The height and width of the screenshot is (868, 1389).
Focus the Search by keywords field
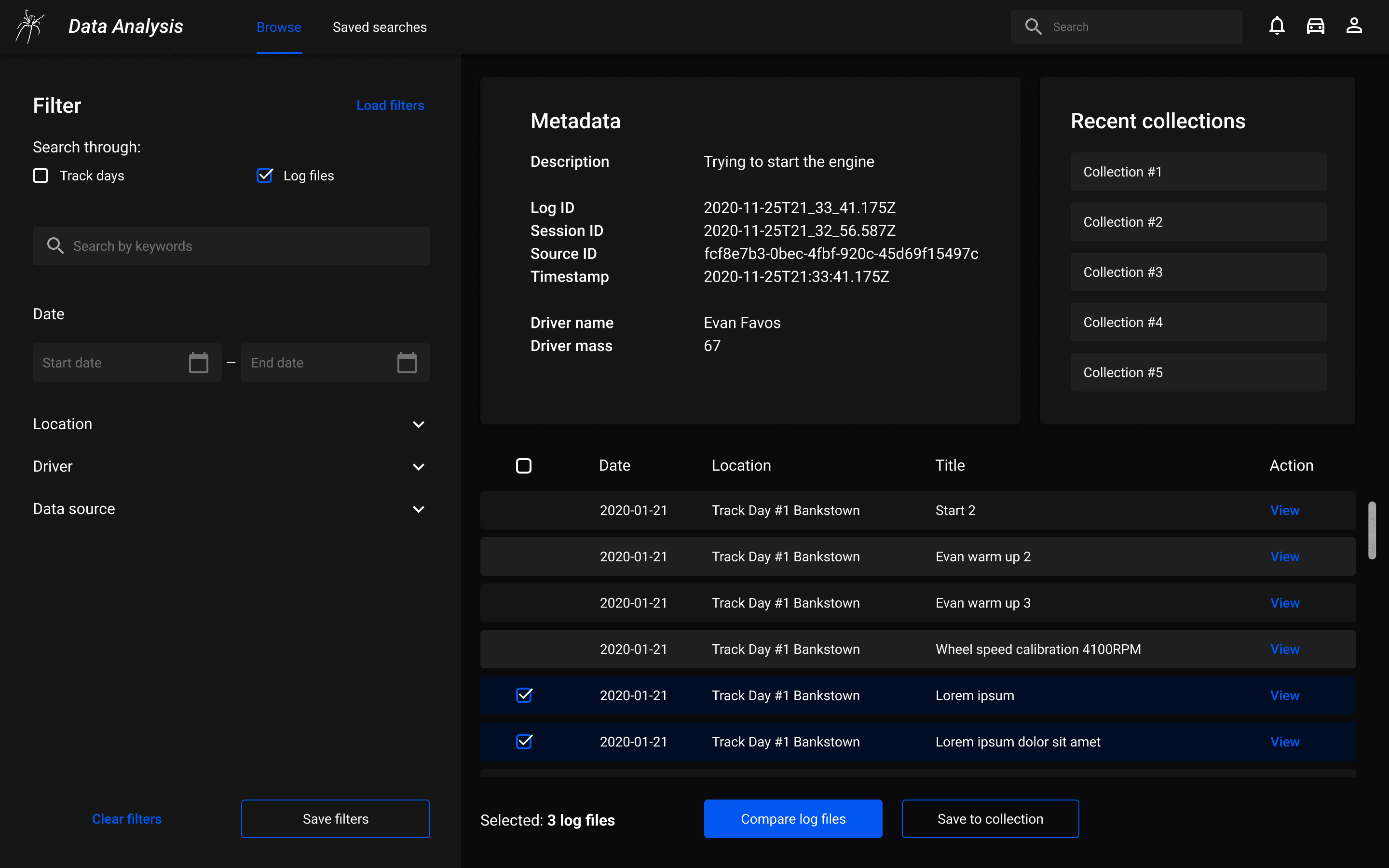tap(231, 246)
